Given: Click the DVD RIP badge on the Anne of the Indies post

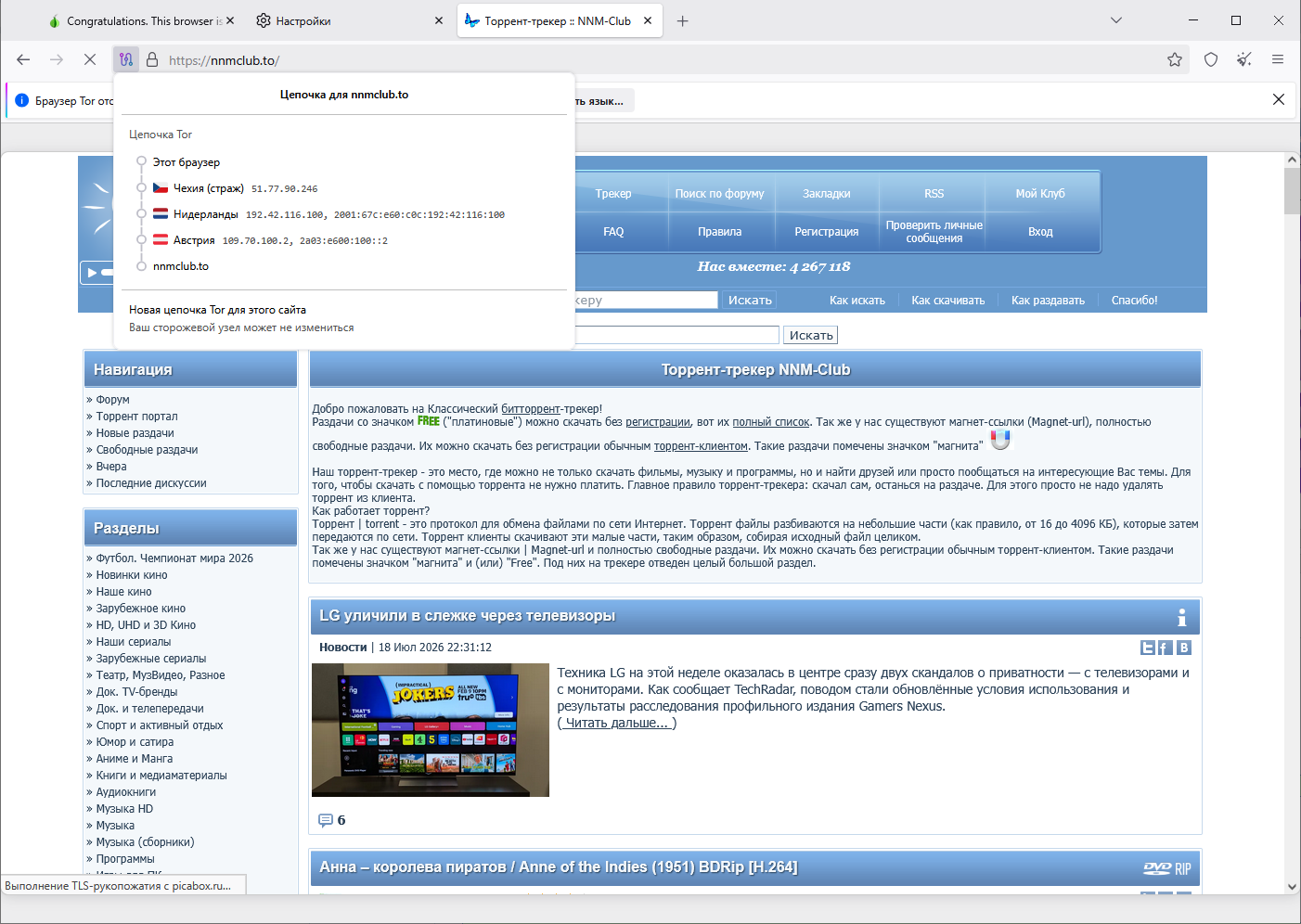Looking at the screenshot, I should tap(1167, 868).
